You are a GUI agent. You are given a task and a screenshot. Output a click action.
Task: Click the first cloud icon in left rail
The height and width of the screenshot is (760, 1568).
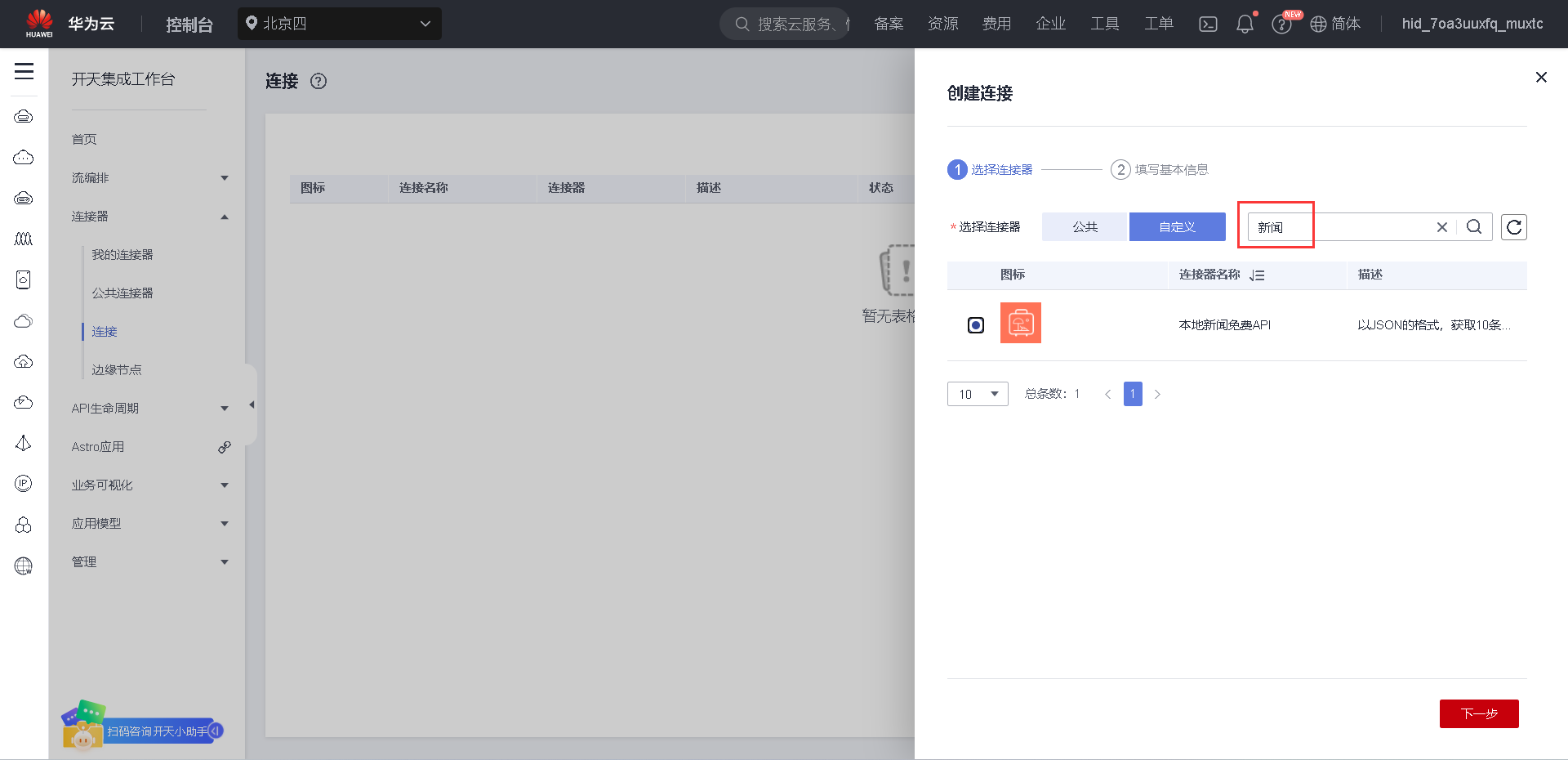tap(24, 116)
